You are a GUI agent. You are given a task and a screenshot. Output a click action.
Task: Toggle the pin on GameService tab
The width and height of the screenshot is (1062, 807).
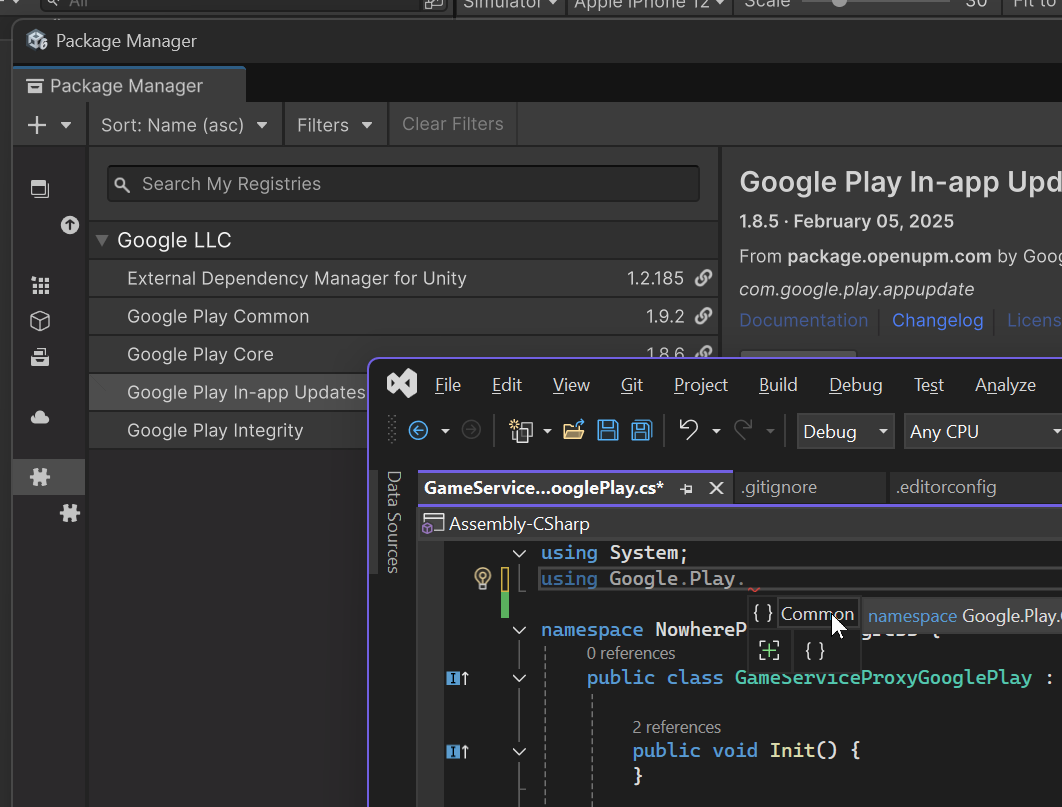pyautogui.click(x=686, y=488)
